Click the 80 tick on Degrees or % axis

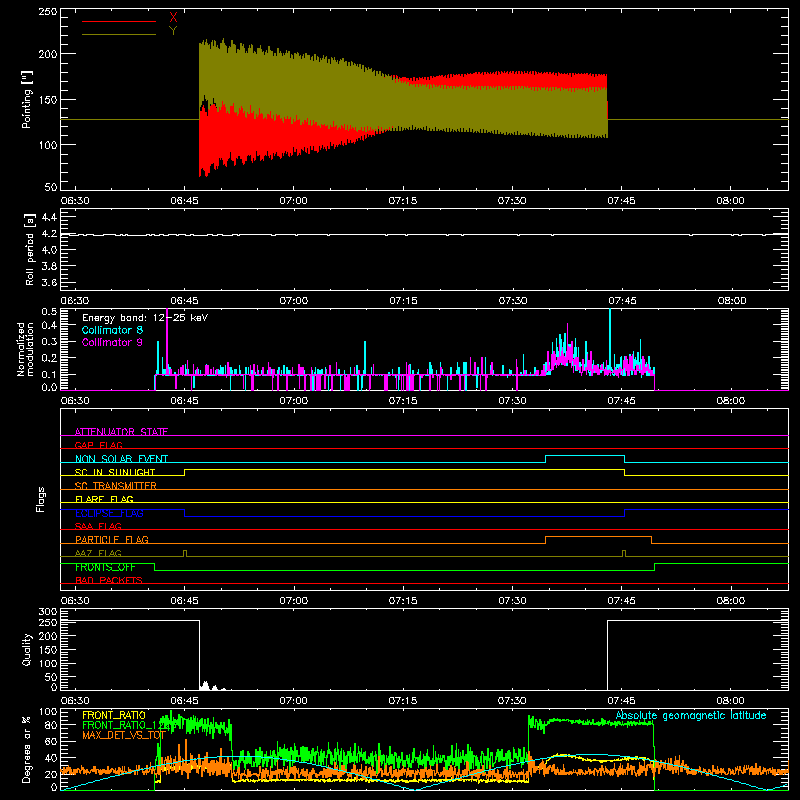(51, 725)
